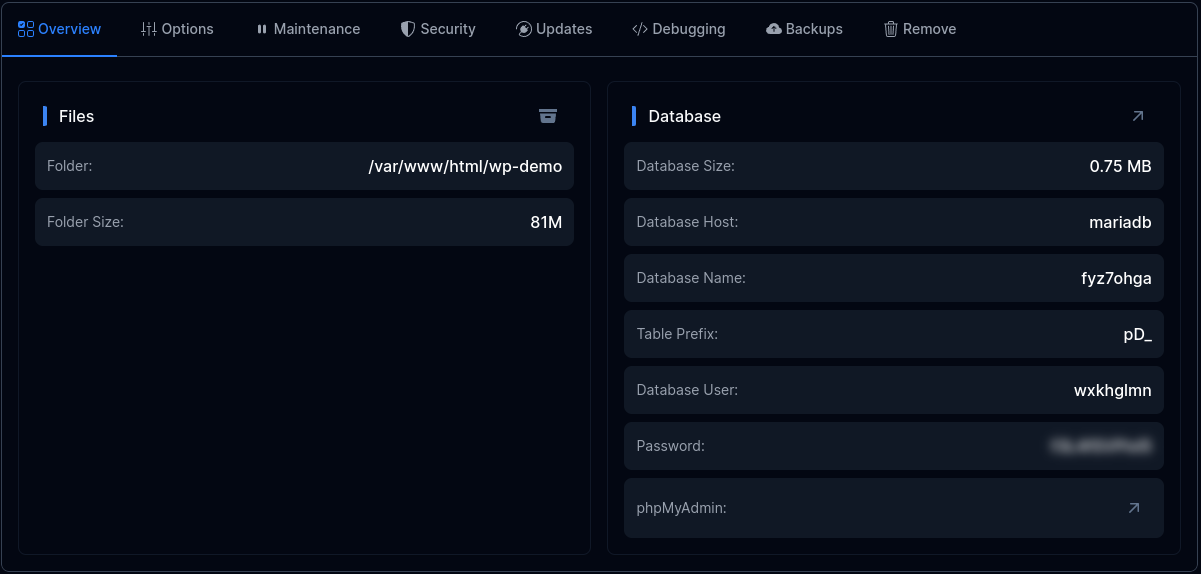Switch to the Overview tab
This screenshot has width=1201, height=574.
tap(60, 29)
